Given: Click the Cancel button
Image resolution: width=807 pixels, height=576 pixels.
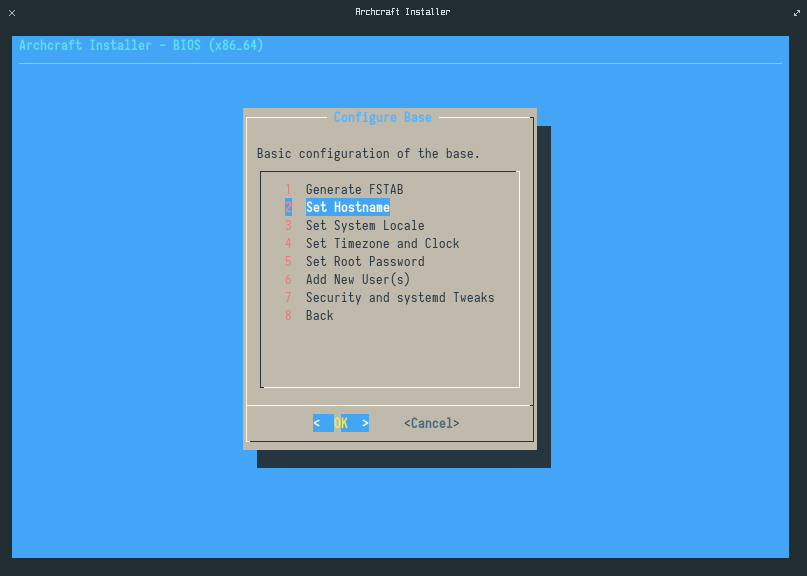Looking at the screenshot, I should [x=432, y=423].
